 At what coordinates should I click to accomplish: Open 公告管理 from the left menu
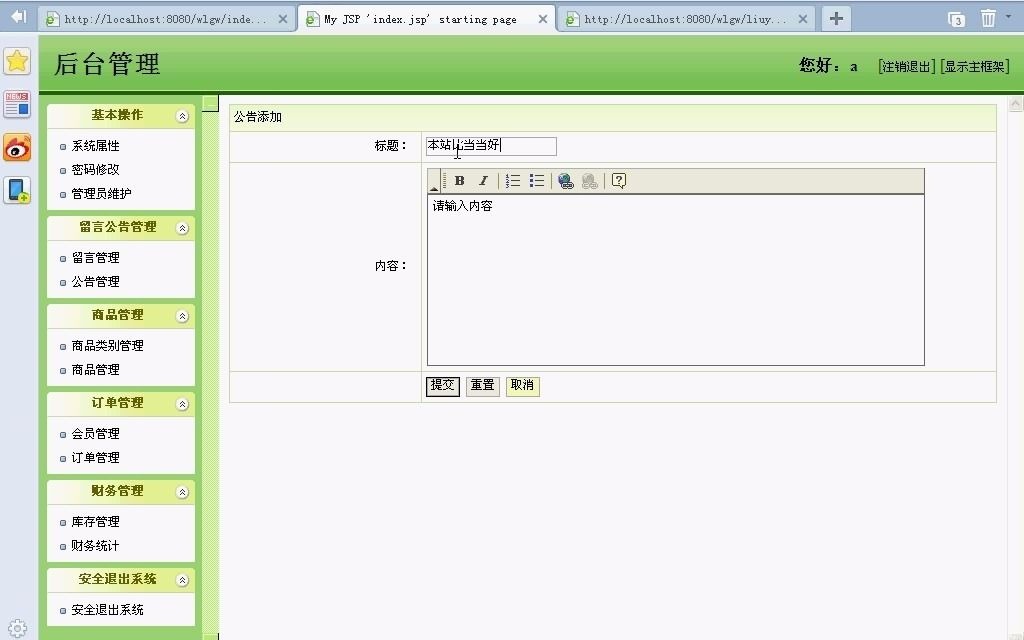[96, 281]
